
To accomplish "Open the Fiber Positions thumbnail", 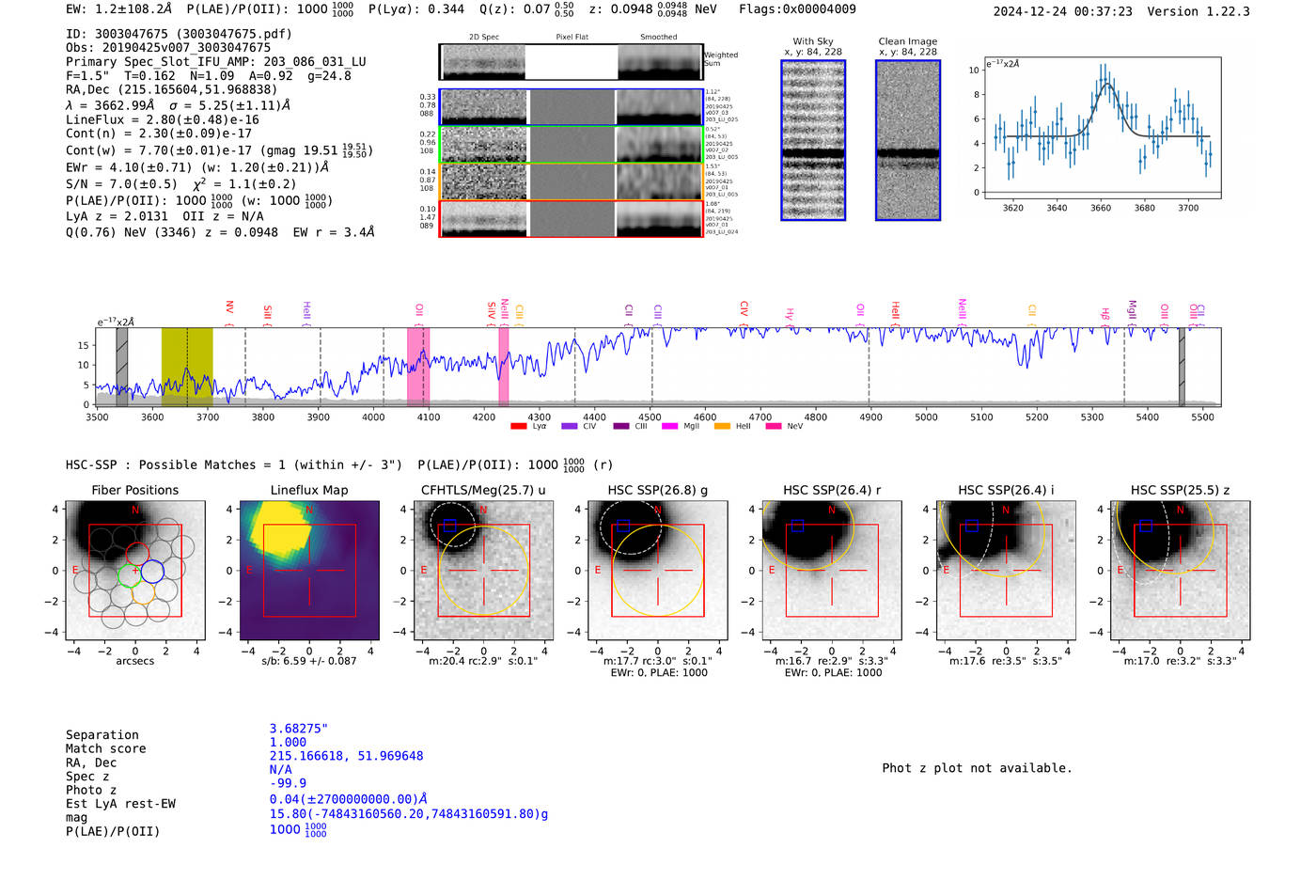I will point(135,570).
